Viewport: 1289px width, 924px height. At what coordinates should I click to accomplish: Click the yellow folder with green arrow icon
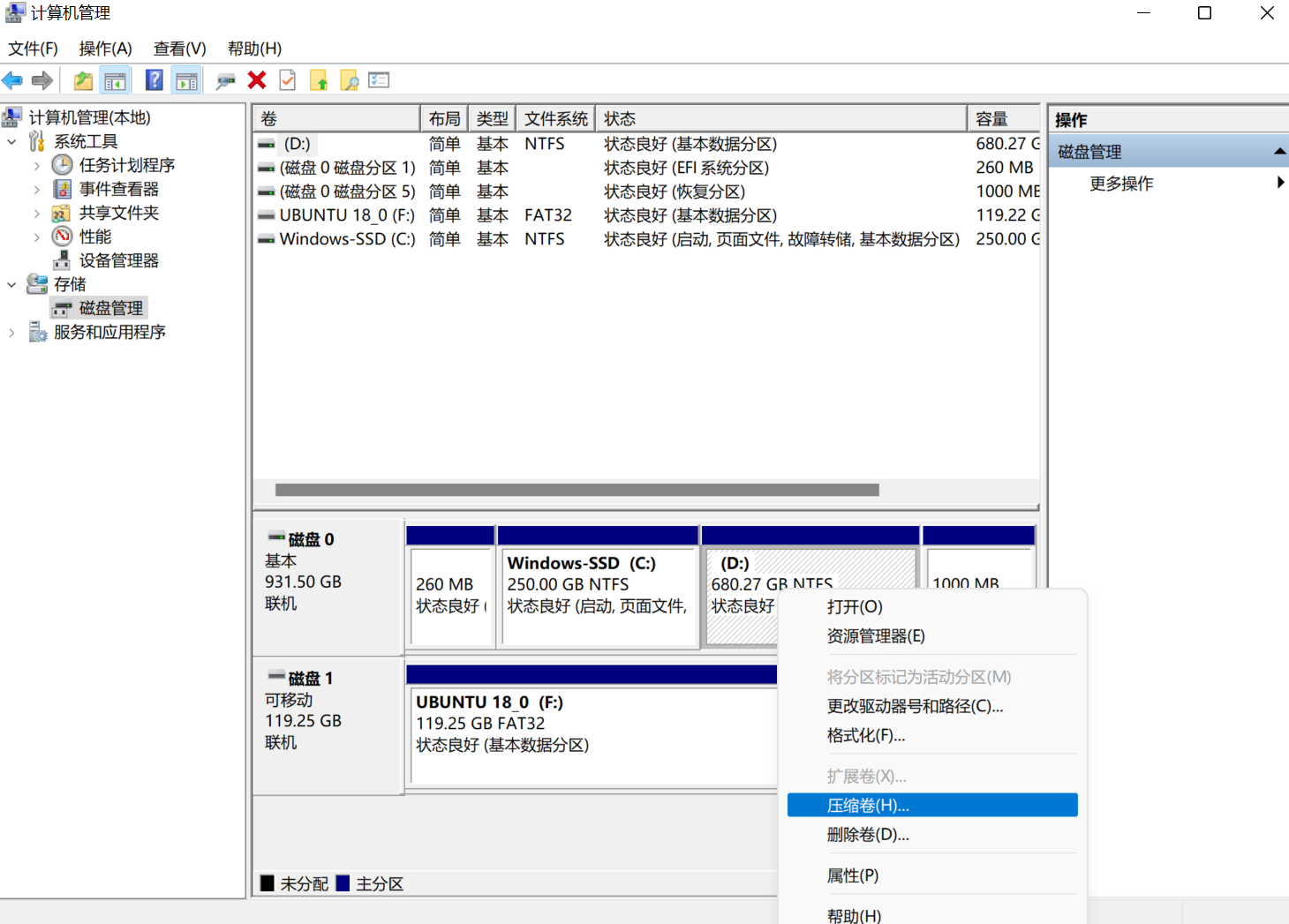319,81
